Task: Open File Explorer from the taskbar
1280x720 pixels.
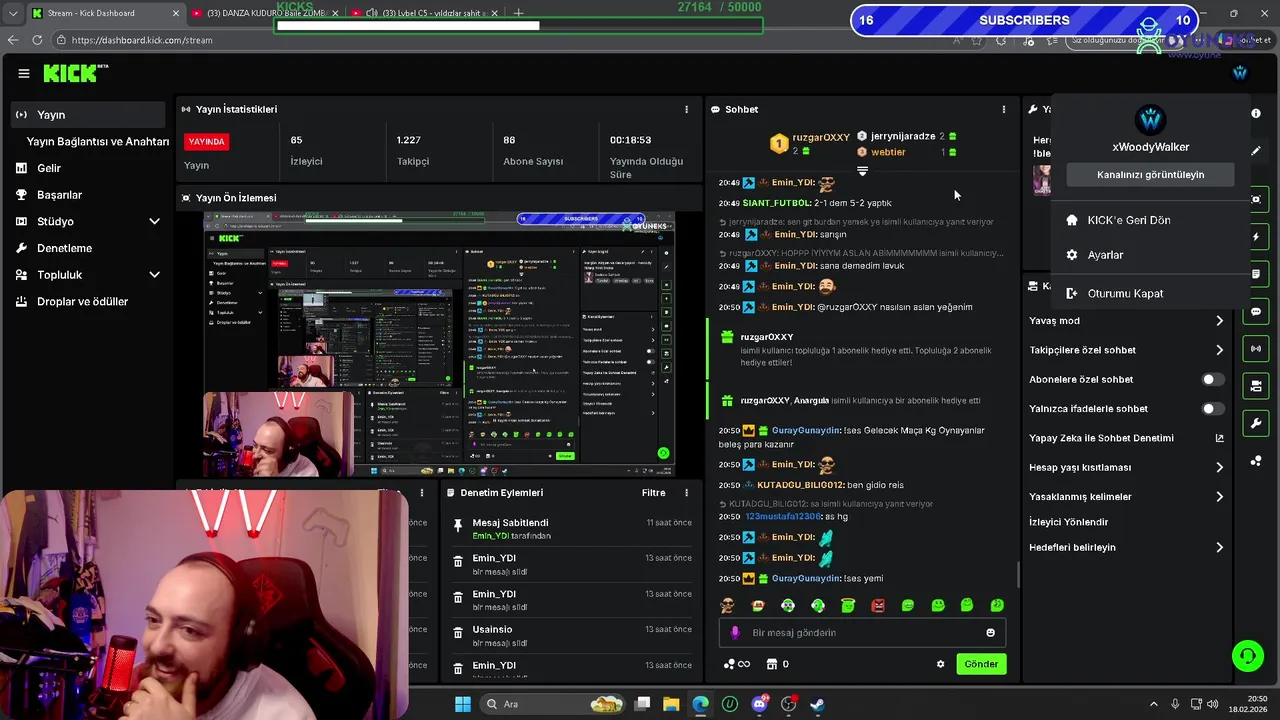Action: (x=671, y=704)
